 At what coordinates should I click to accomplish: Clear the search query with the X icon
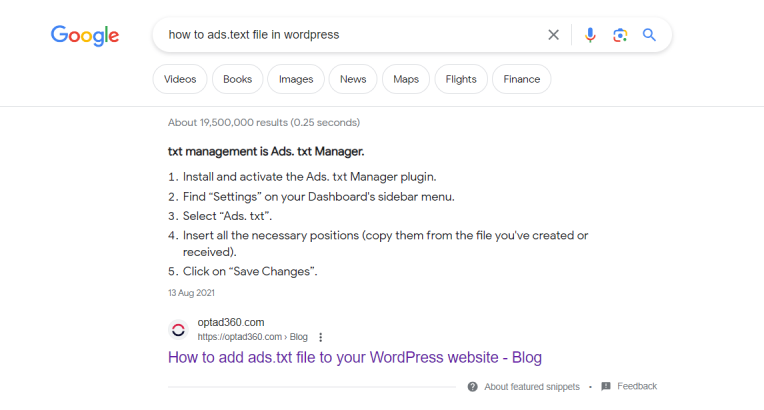[553, 35]
